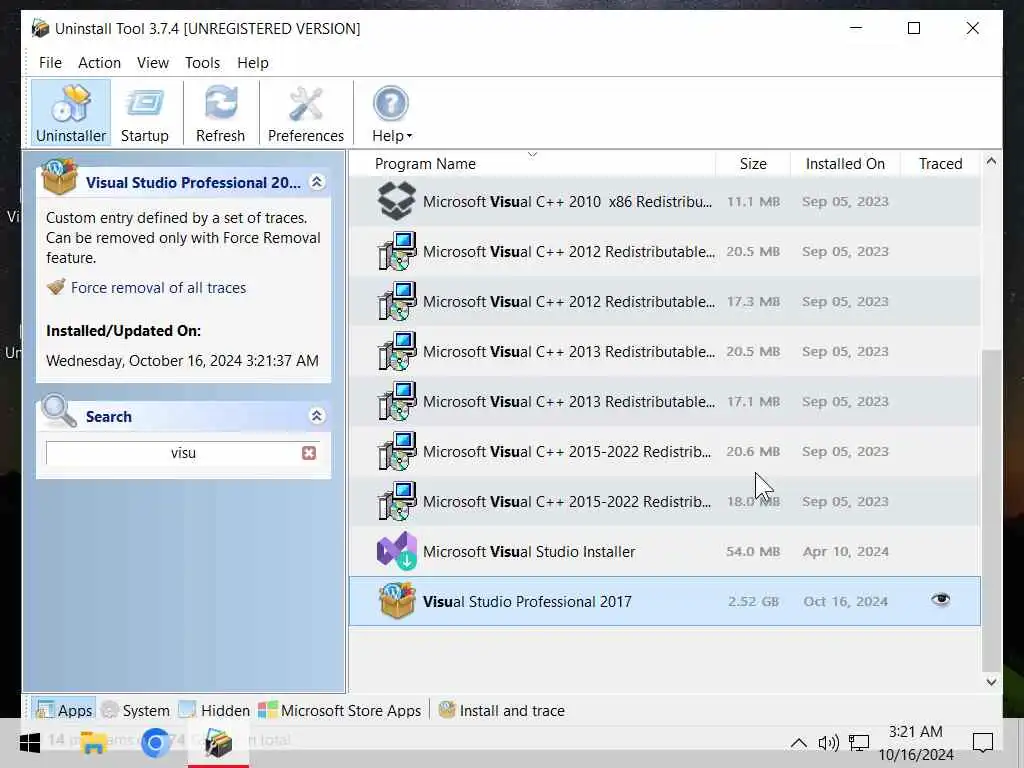Screen dimensions: 1024x768
Task: Switch to the Startup manager
Action: tap(144, 112)
